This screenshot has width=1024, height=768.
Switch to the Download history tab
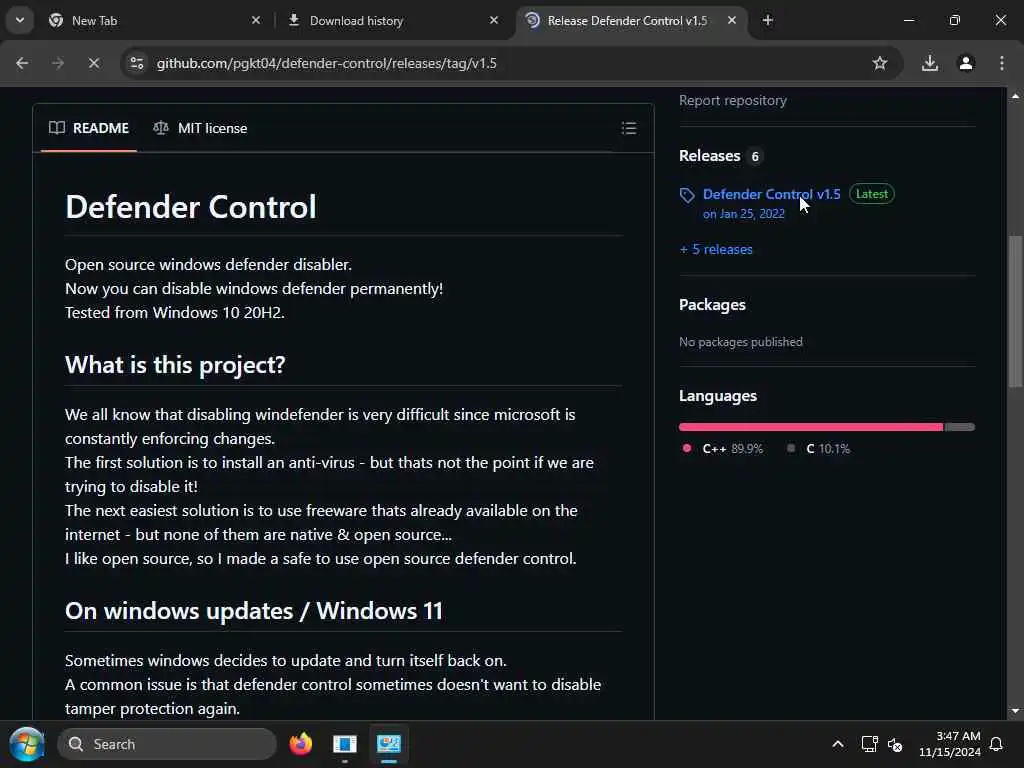(x=394, y=20)
